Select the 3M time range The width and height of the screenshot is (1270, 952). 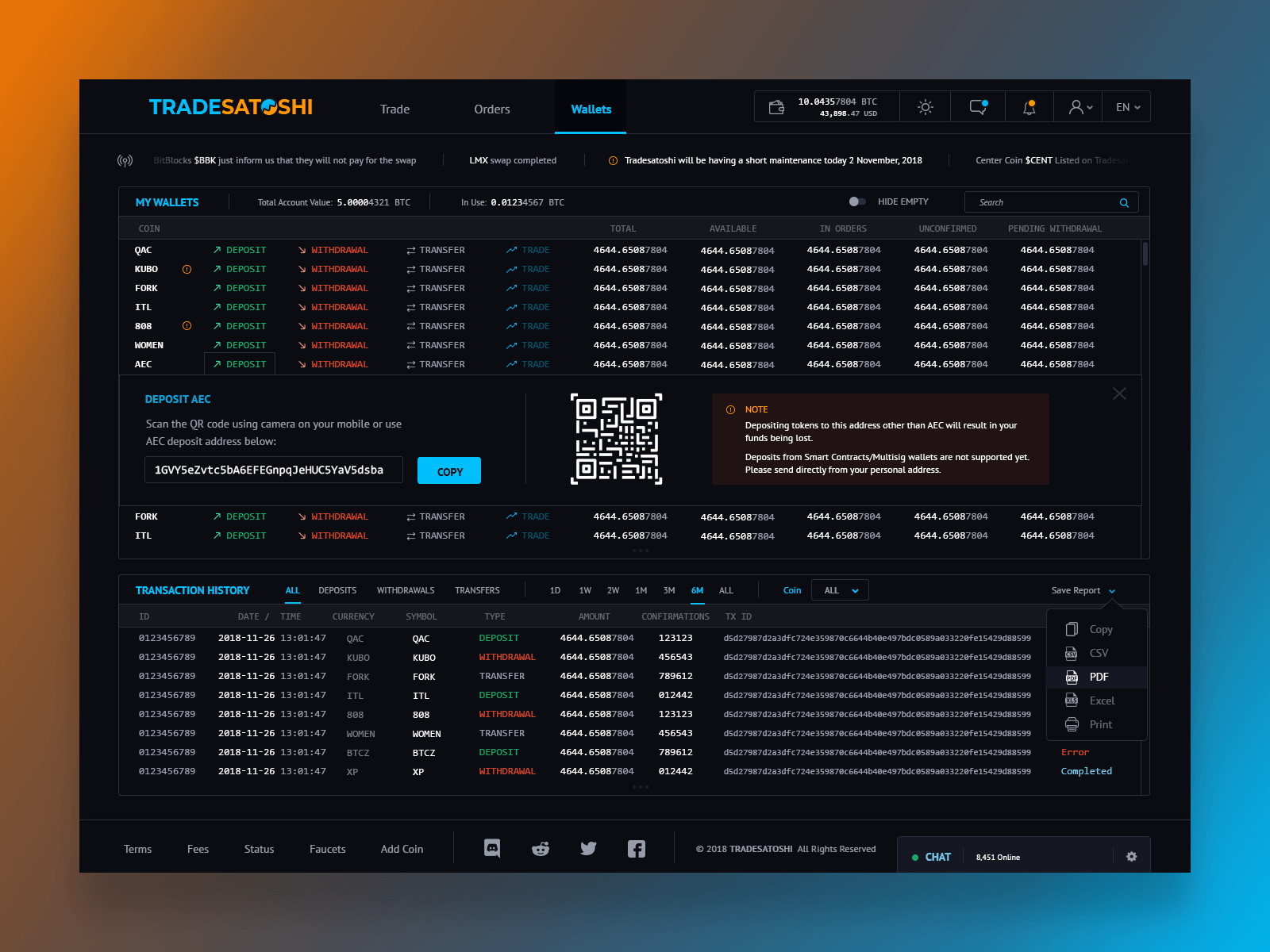click(669, 590)
